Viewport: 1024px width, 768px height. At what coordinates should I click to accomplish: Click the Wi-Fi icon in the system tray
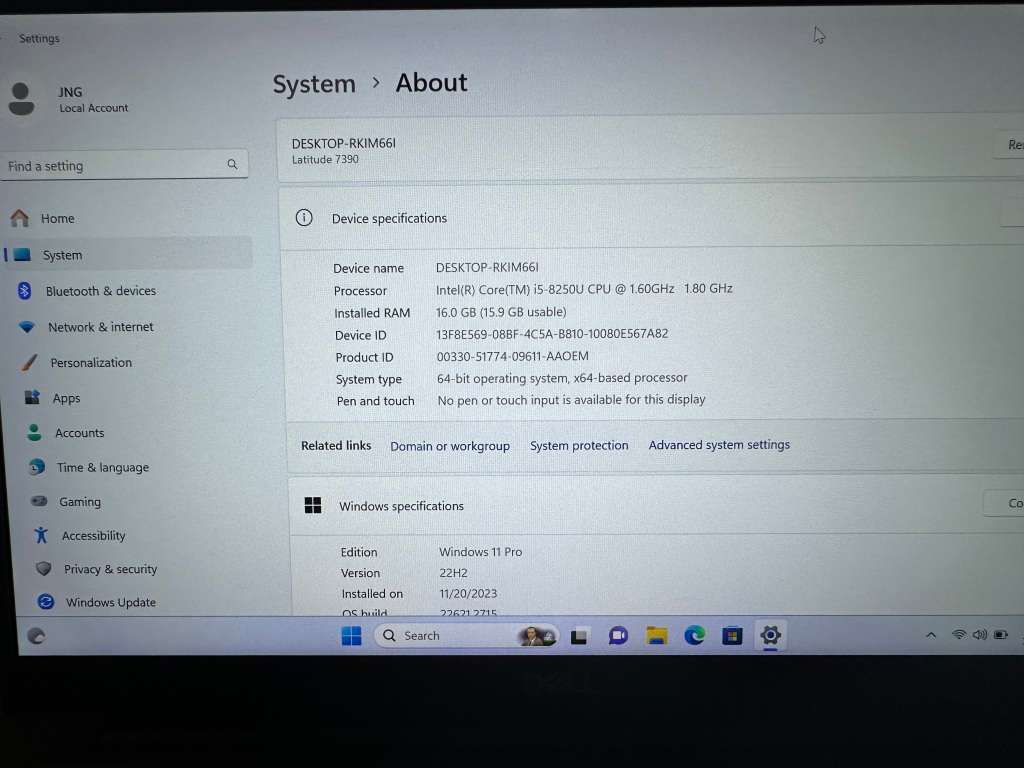pyautogui.click(x=958, y=633)
